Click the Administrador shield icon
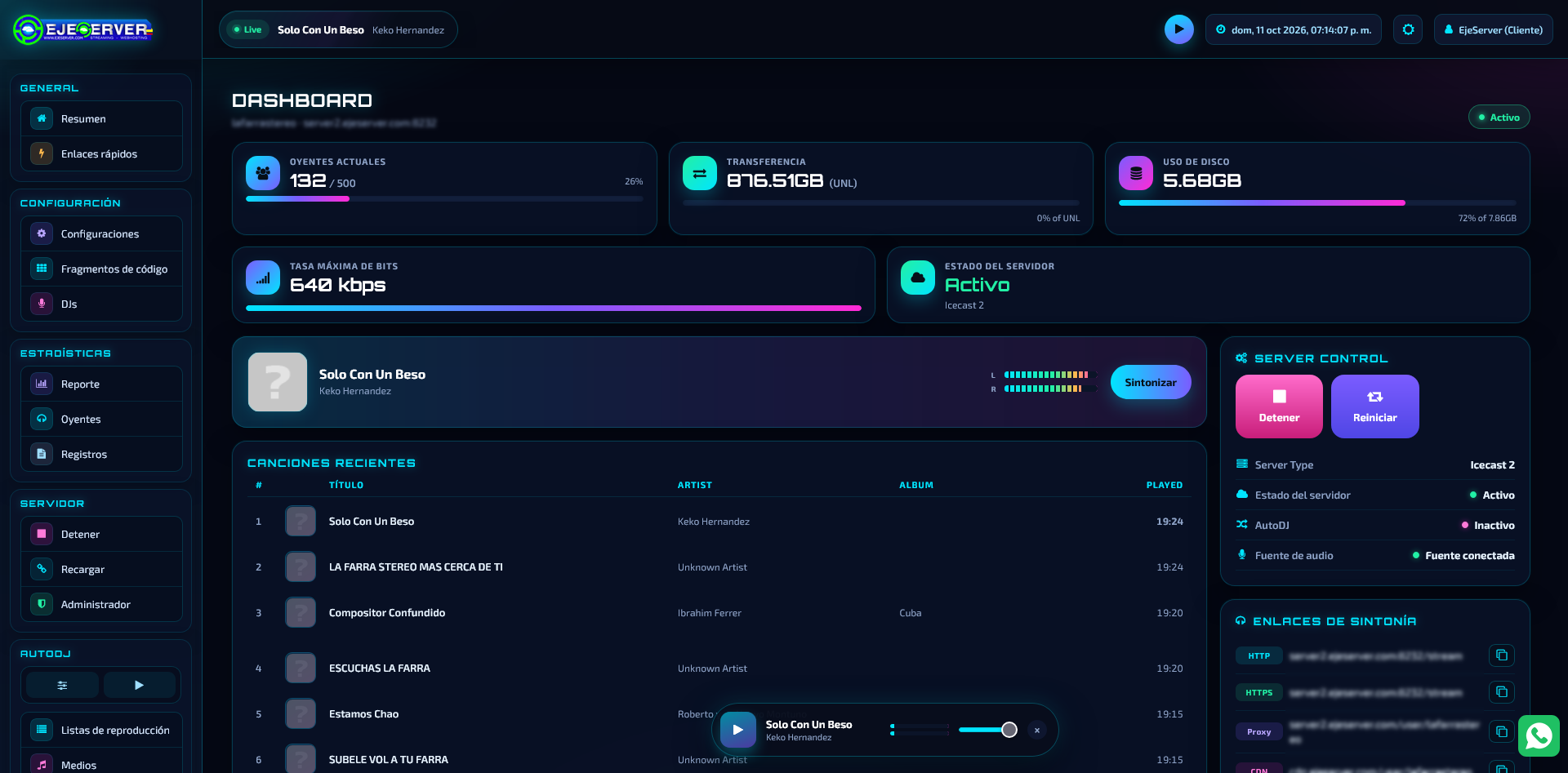The width and height of the screenshot is (1568, 773). [42, 604]
